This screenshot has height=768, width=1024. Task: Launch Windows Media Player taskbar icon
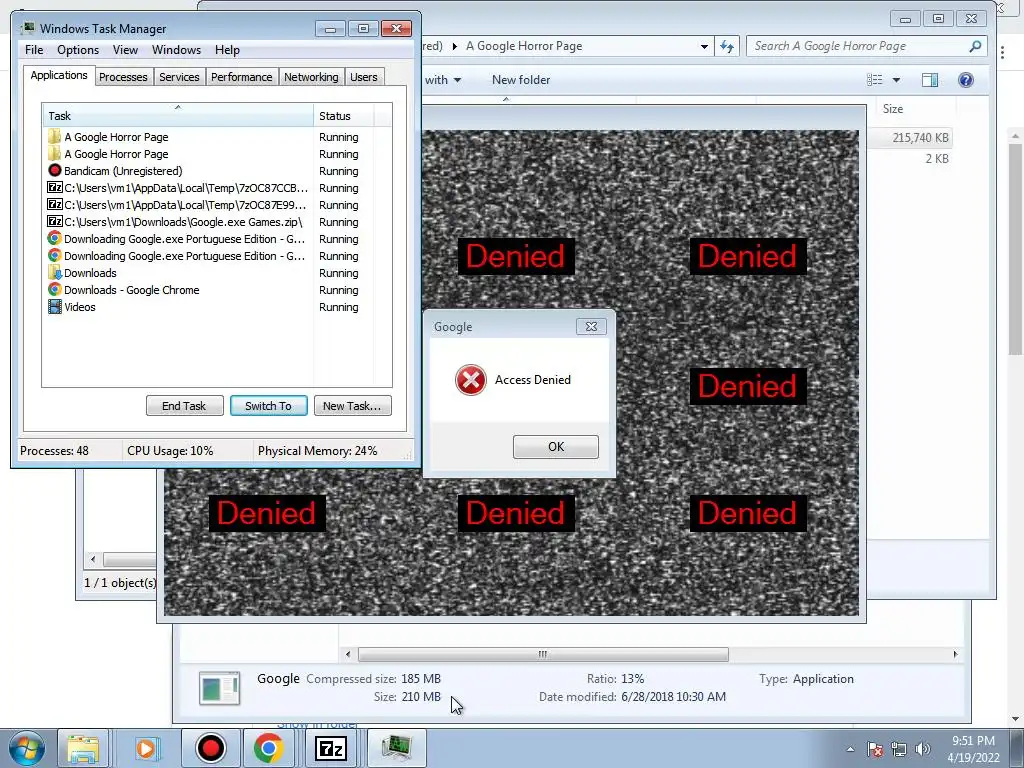coord(146,748)
